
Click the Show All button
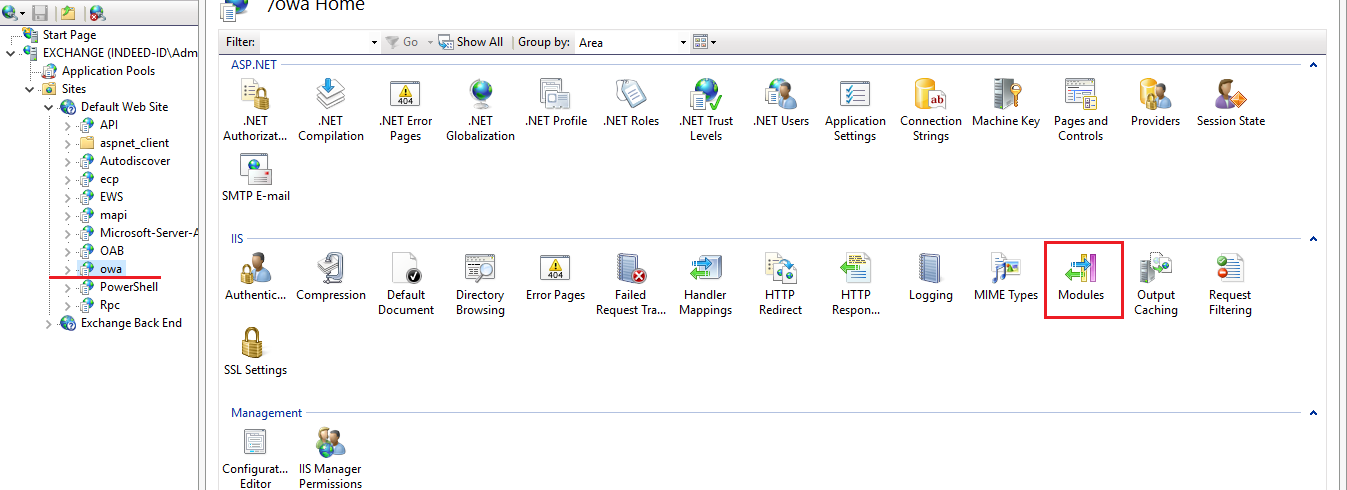pos(472,42)
